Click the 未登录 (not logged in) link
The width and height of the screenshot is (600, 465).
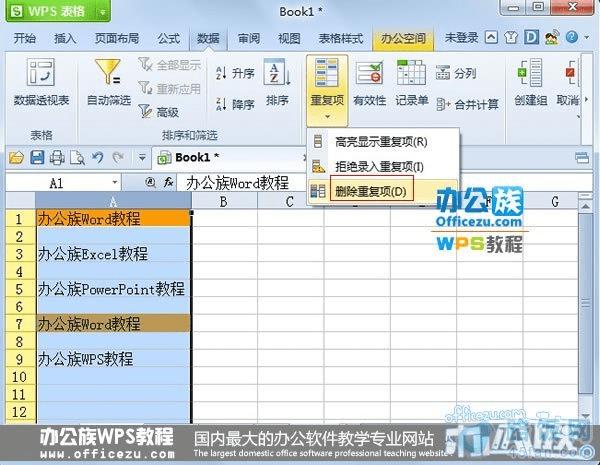[x=461, y=38]
